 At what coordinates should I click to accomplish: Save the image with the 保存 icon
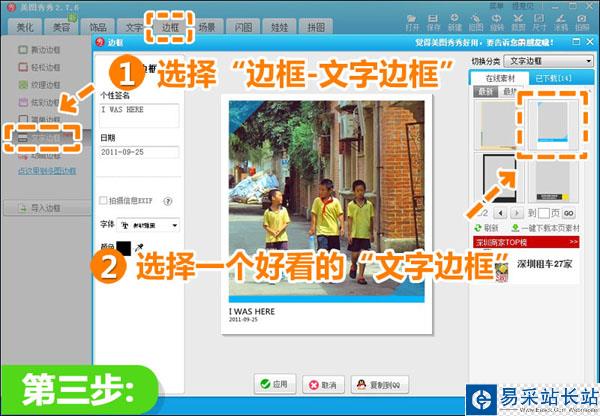(433, 23)
